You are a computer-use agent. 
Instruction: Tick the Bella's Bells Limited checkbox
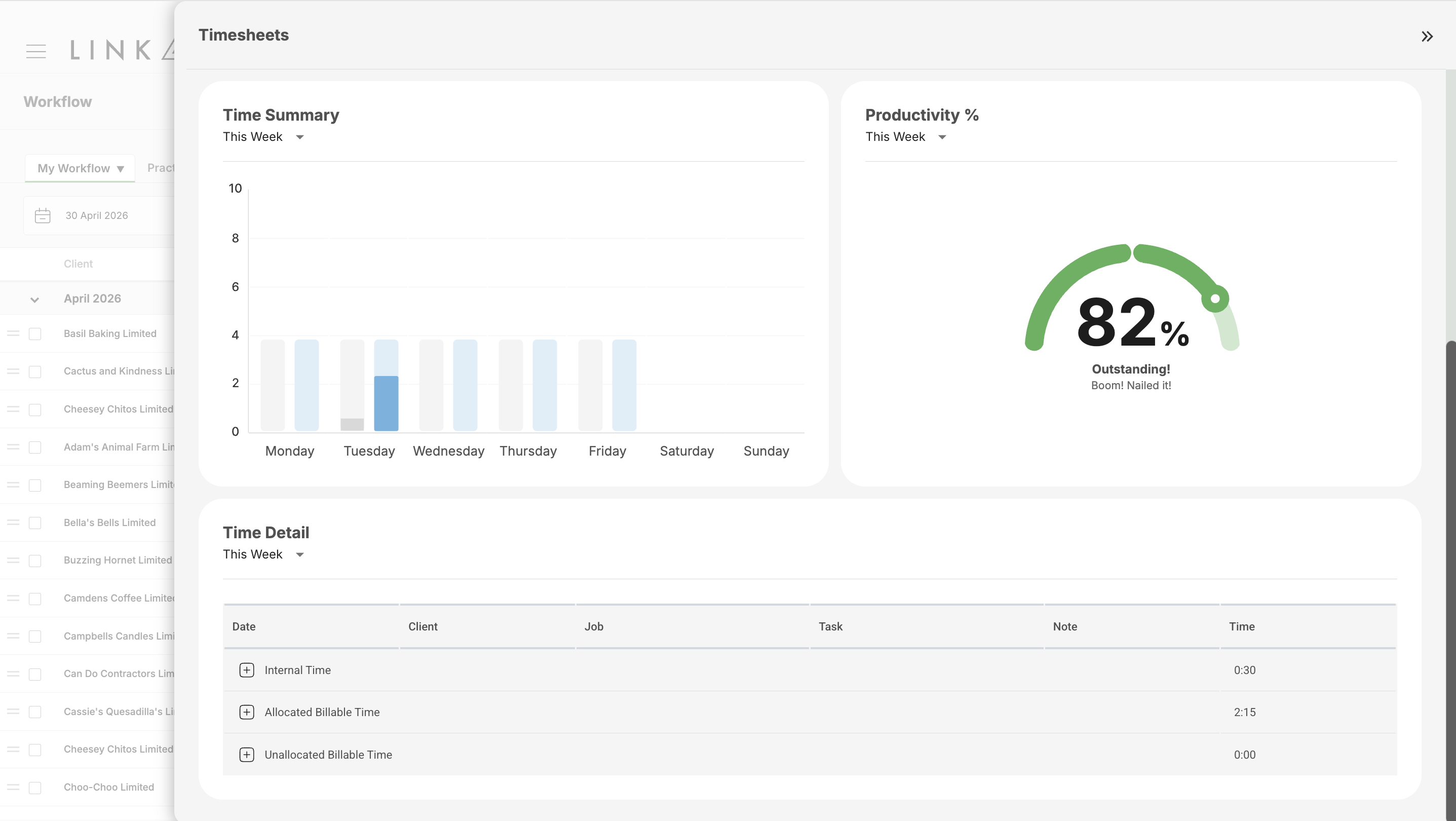(35, 523)
